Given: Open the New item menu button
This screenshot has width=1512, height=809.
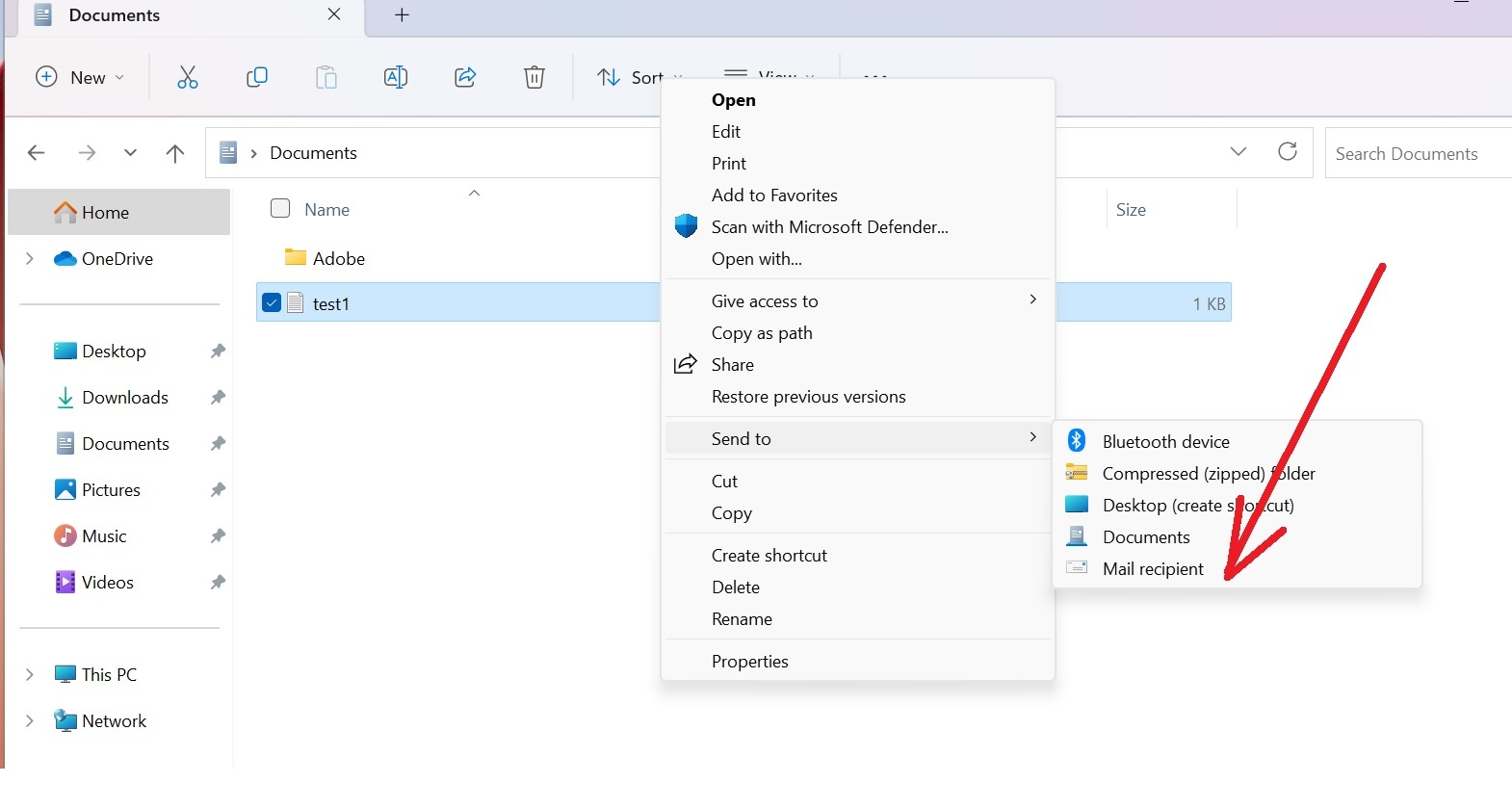Looking at the screenshot, I should pos(80,77).
